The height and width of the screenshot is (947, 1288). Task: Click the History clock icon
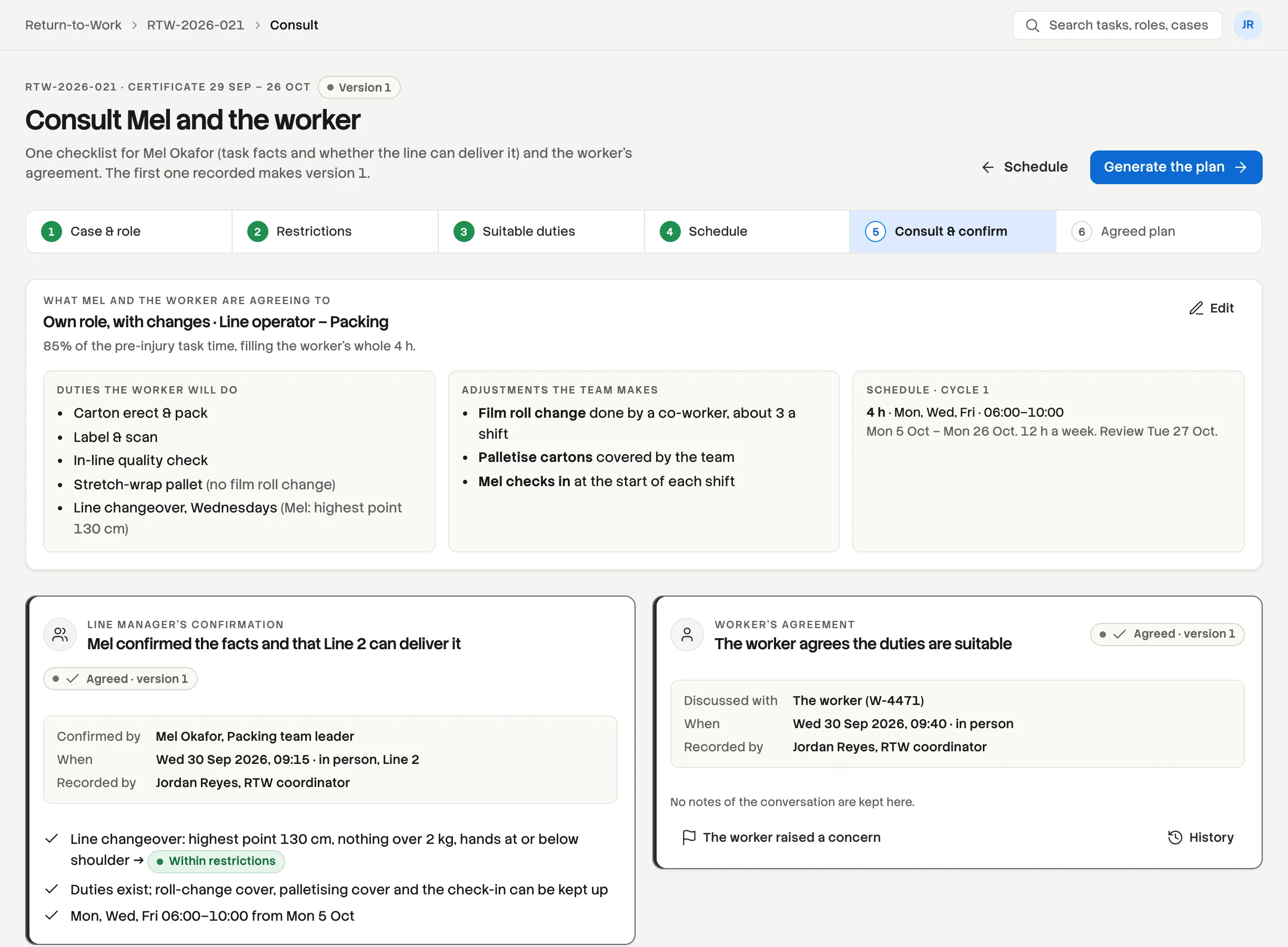pyautogui.click(x=1175, y=838)
